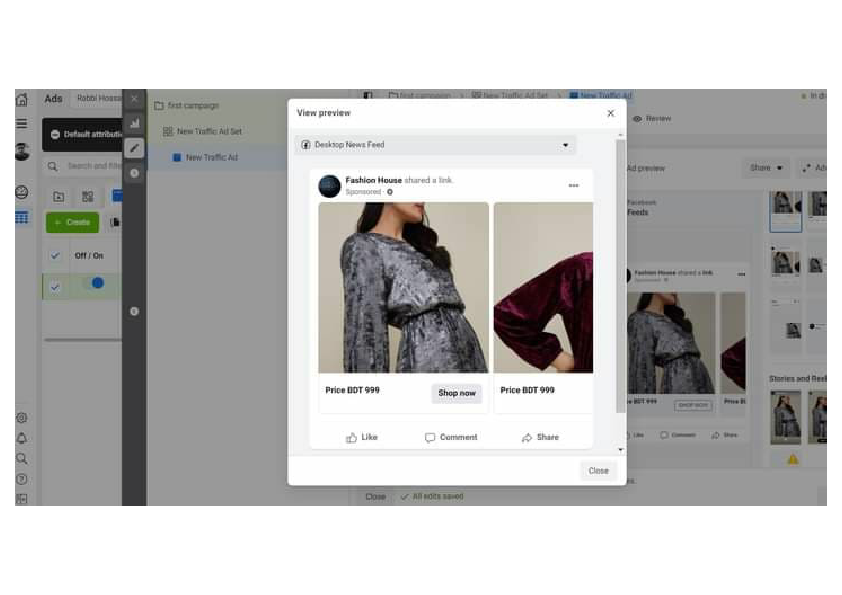Open the settings gear in left sidebar
The image size is (842, 595).
click(x=22, y=418)
